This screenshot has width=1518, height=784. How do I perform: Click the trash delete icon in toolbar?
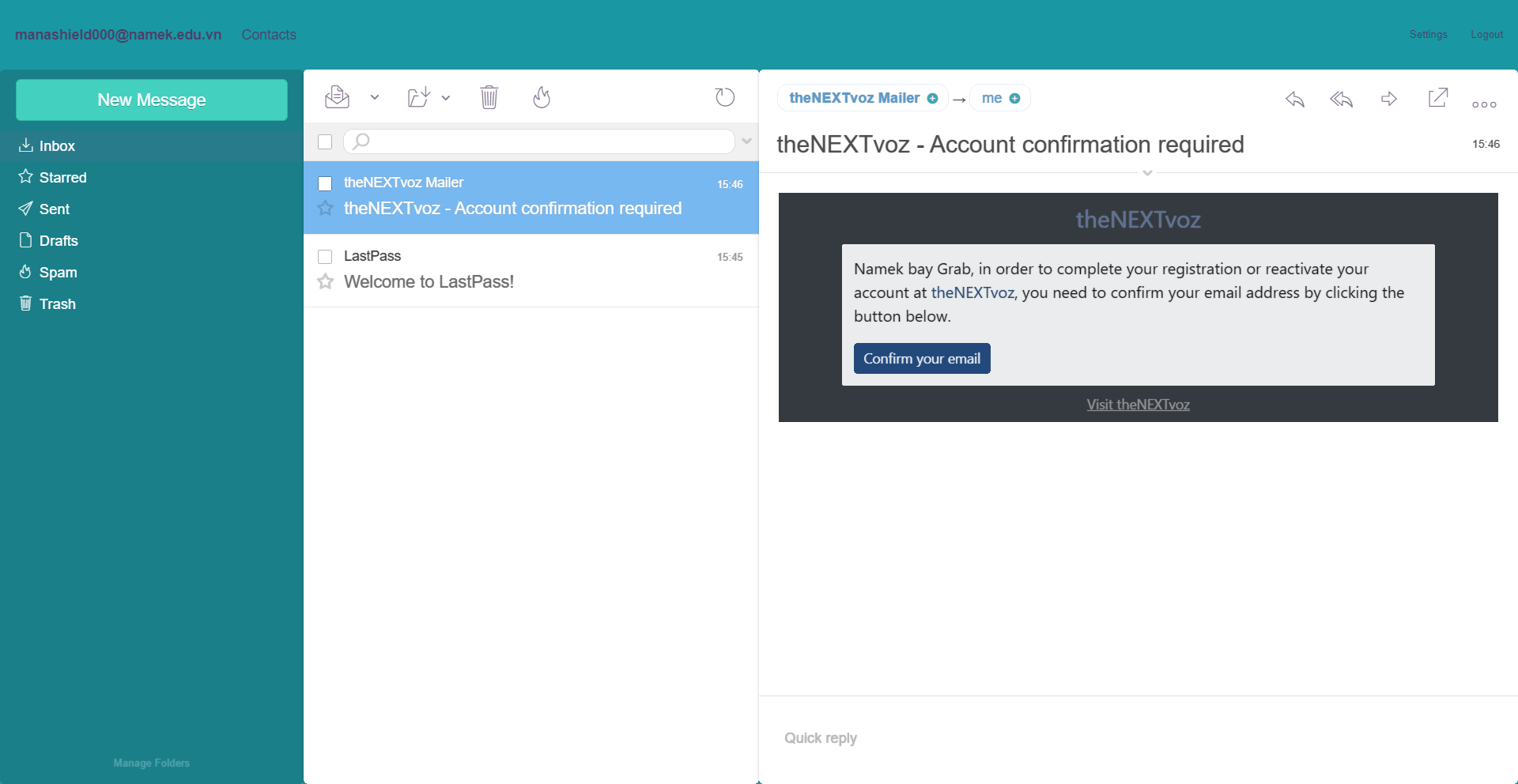tap(489, 97)
